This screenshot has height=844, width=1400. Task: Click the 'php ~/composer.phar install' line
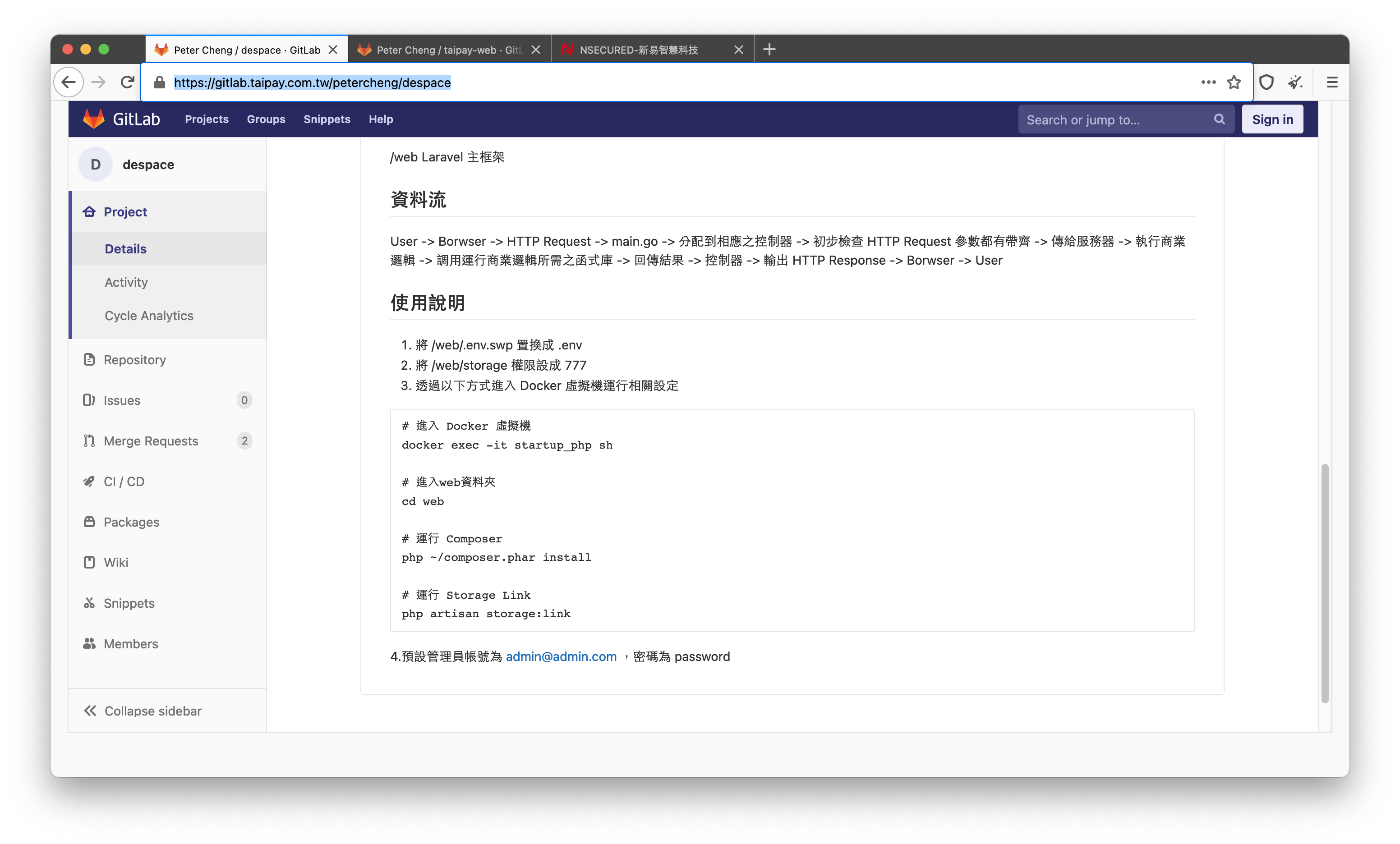click(496, 557)
